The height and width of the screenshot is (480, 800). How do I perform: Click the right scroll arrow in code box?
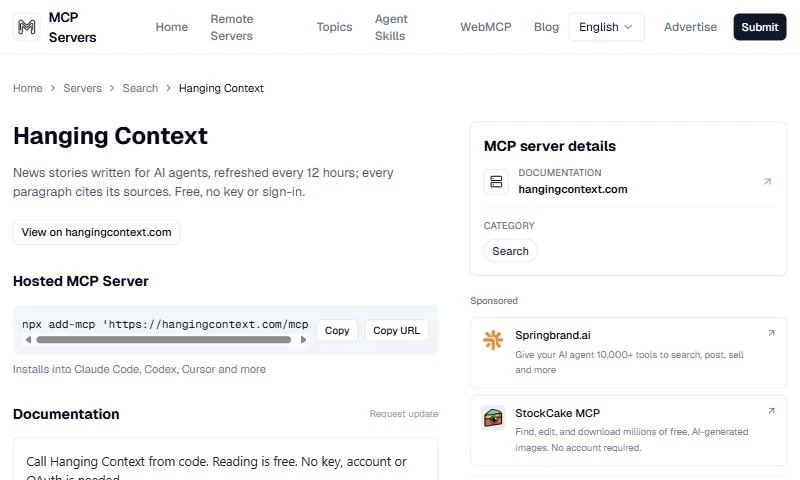click(x=304, y=340)
